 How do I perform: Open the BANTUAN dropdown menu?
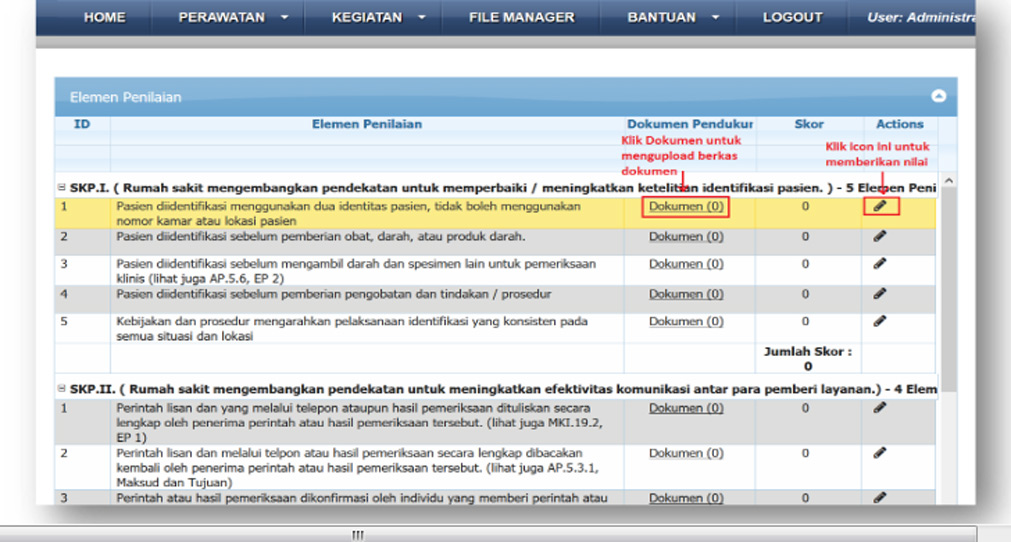tap(672, 17)
